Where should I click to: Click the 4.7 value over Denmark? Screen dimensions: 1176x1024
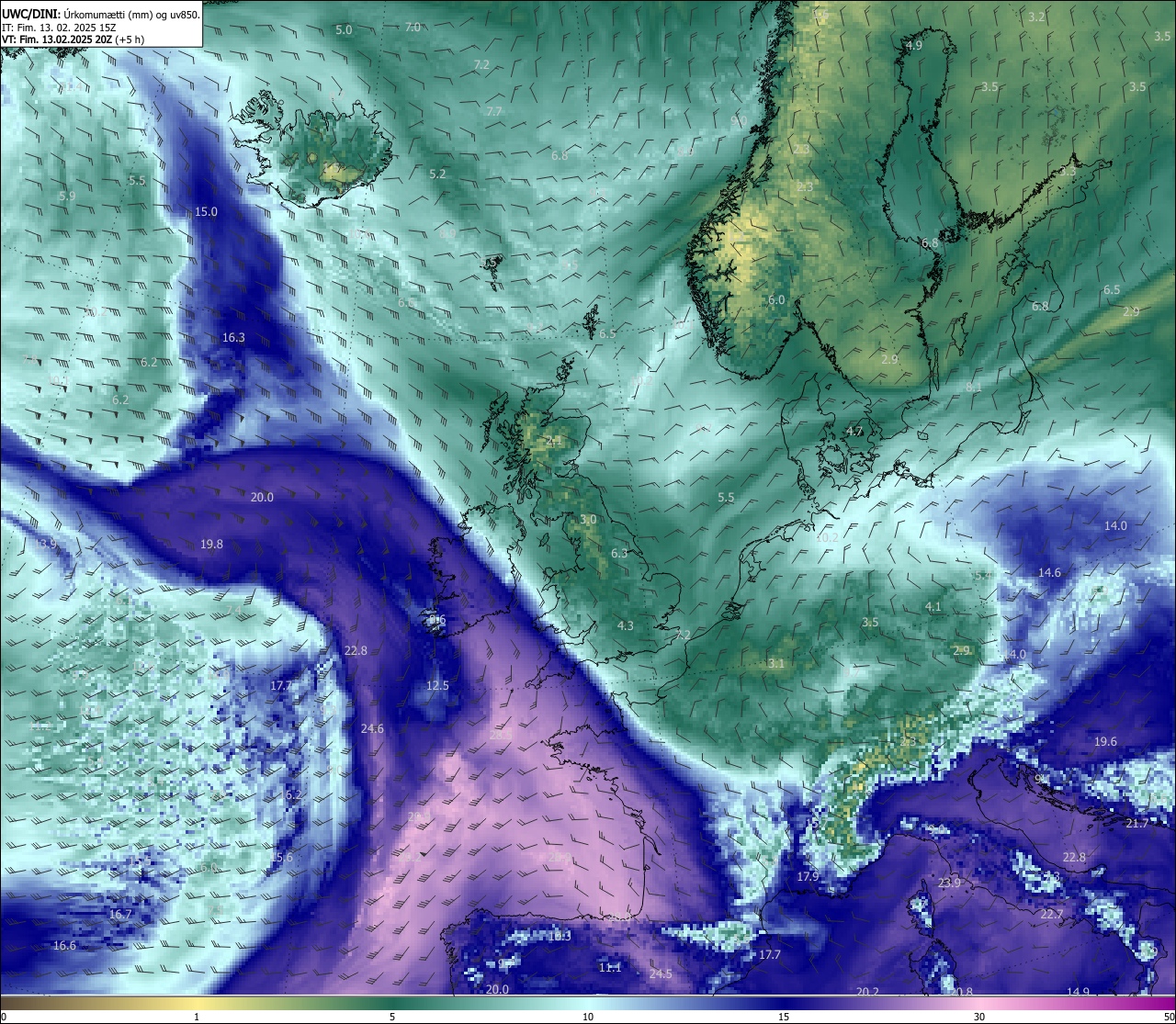click(854, 432)
